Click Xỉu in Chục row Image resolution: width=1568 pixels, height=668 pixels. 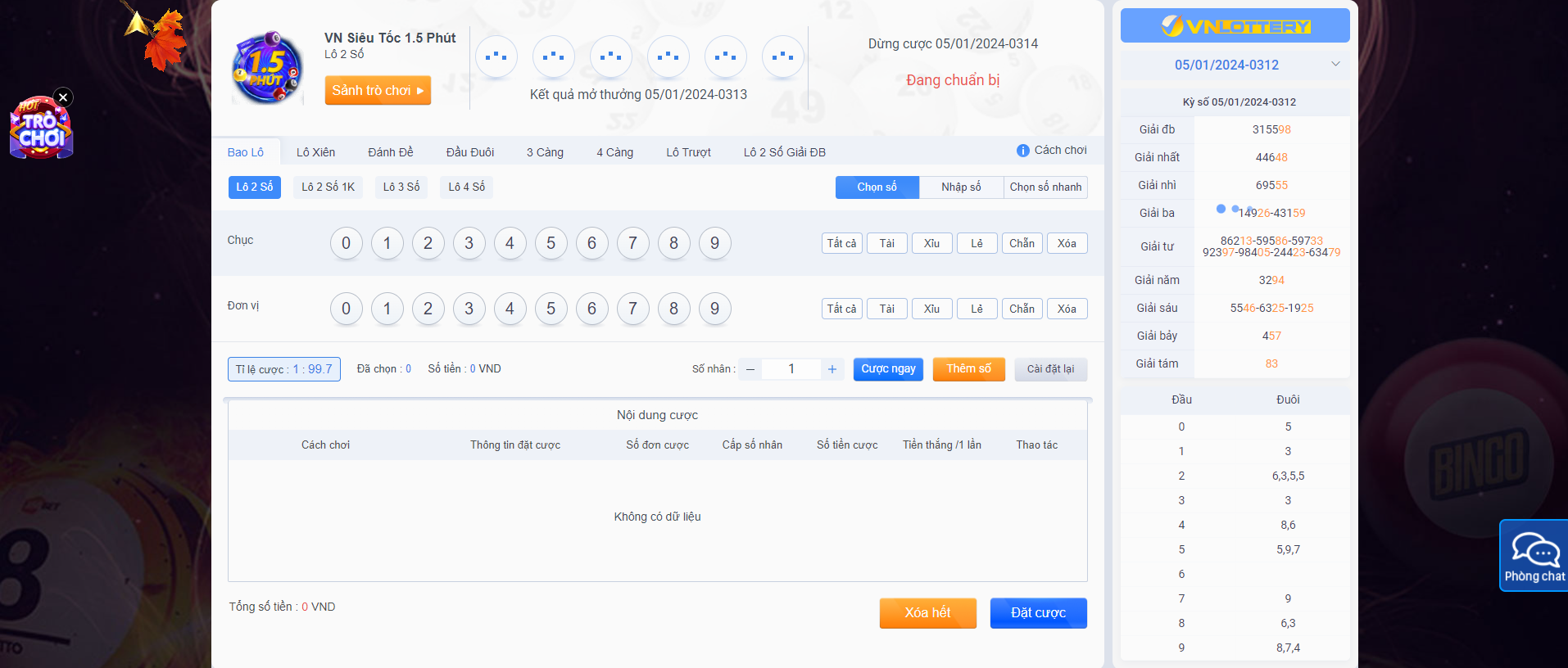tap(932, 243)
